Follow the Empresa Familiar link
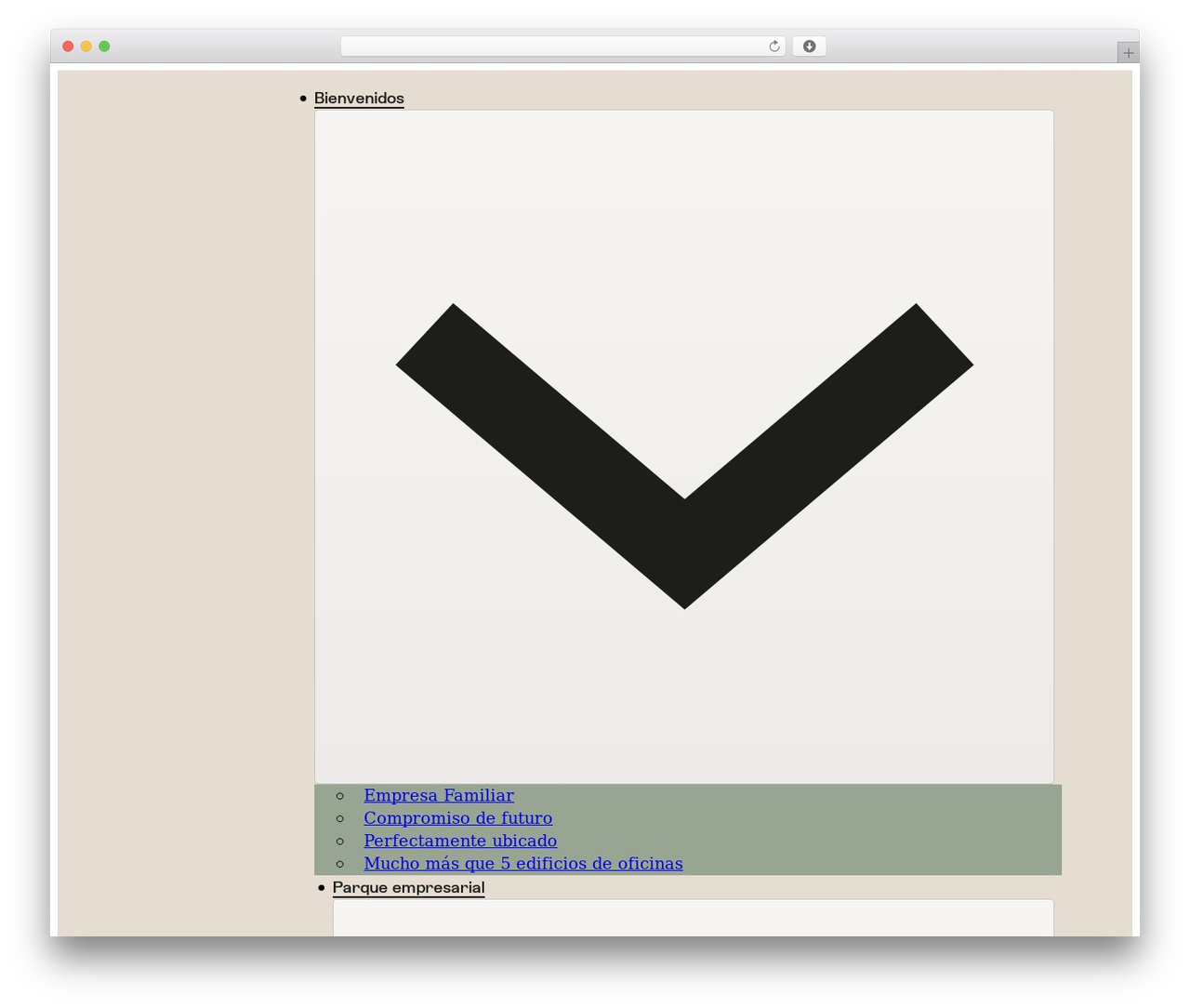 coord(439,795)
